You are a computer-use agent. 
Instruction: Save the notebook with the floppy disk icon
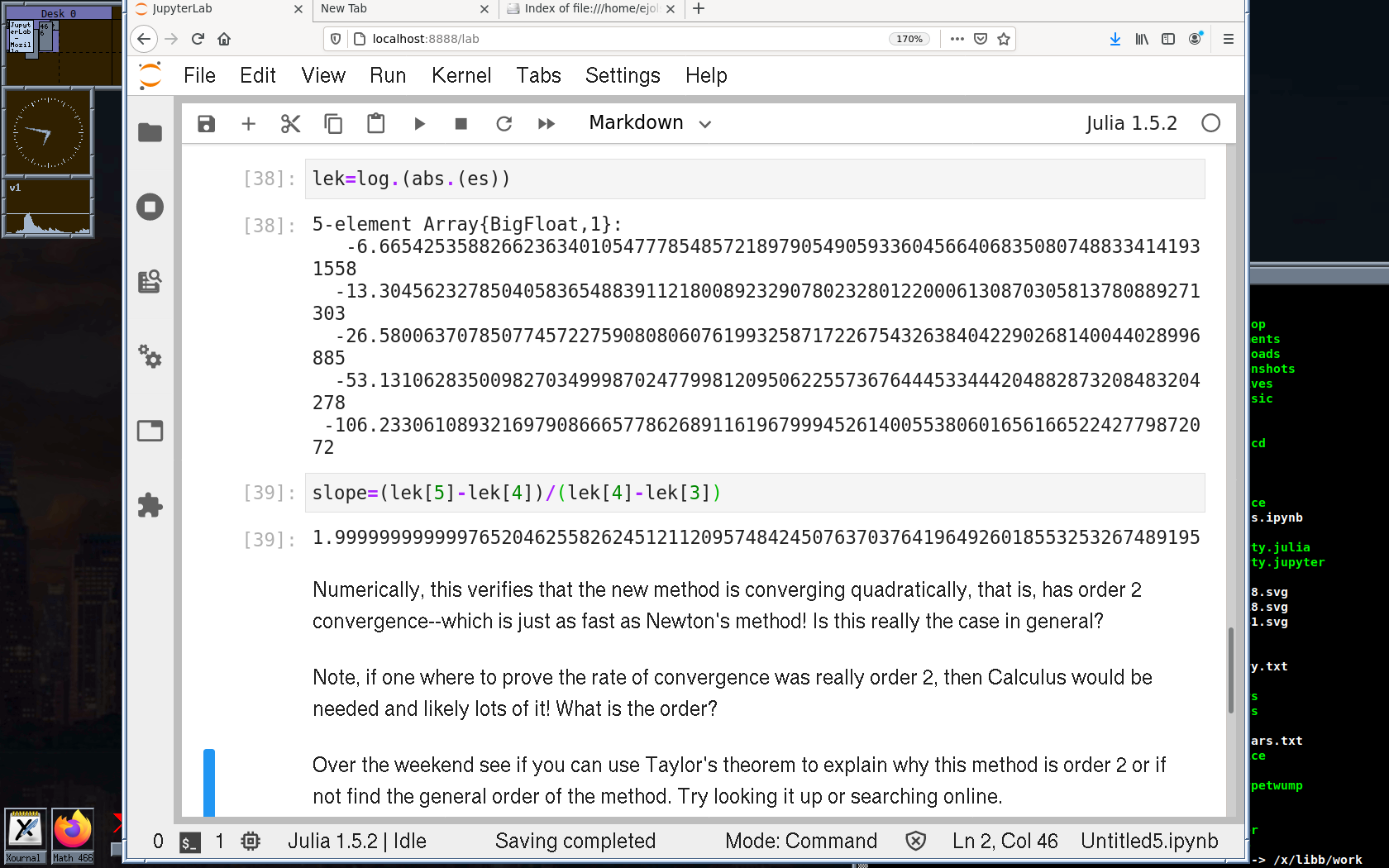[206, 124]
